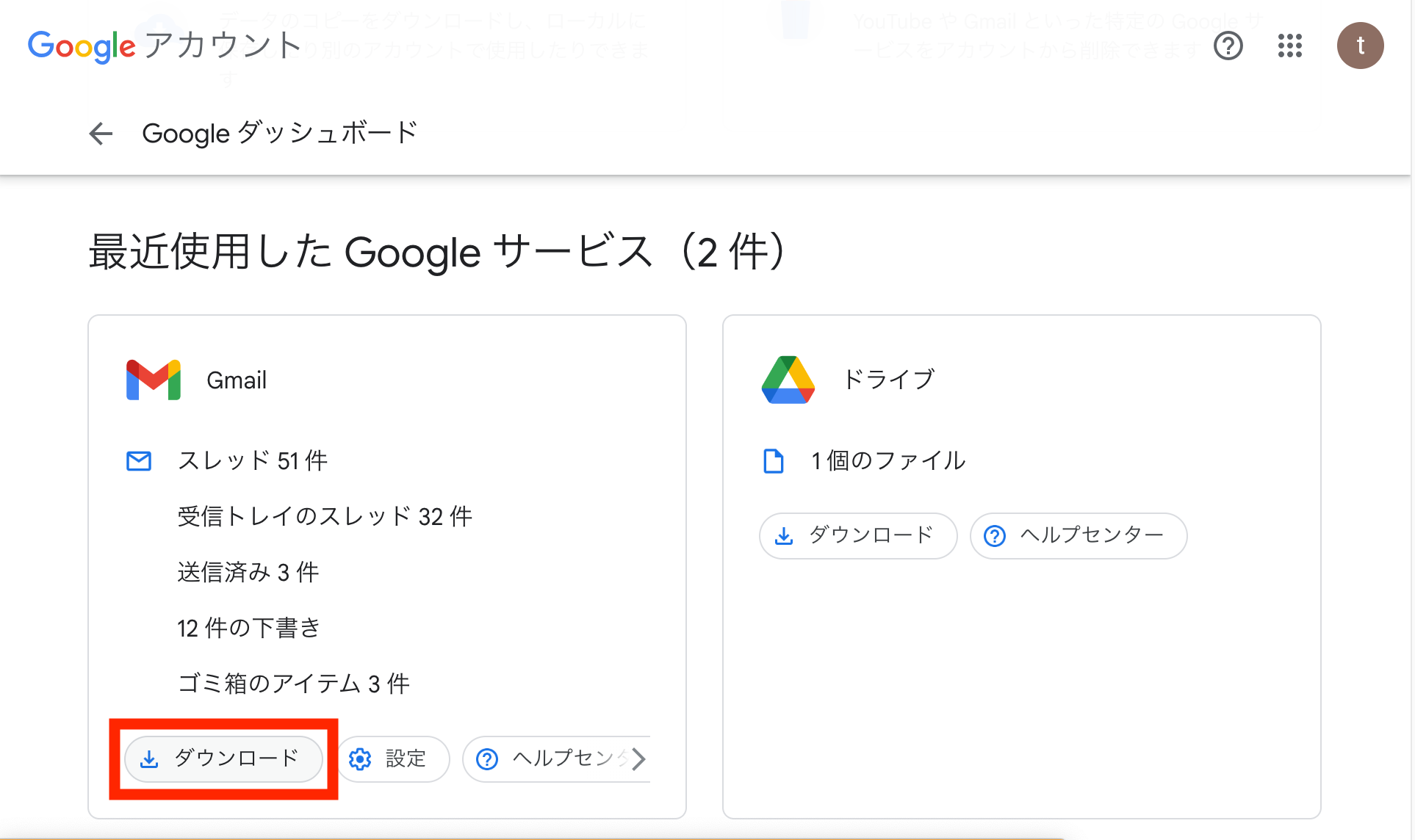Open the account avatar with letter t

(1360, 46)
